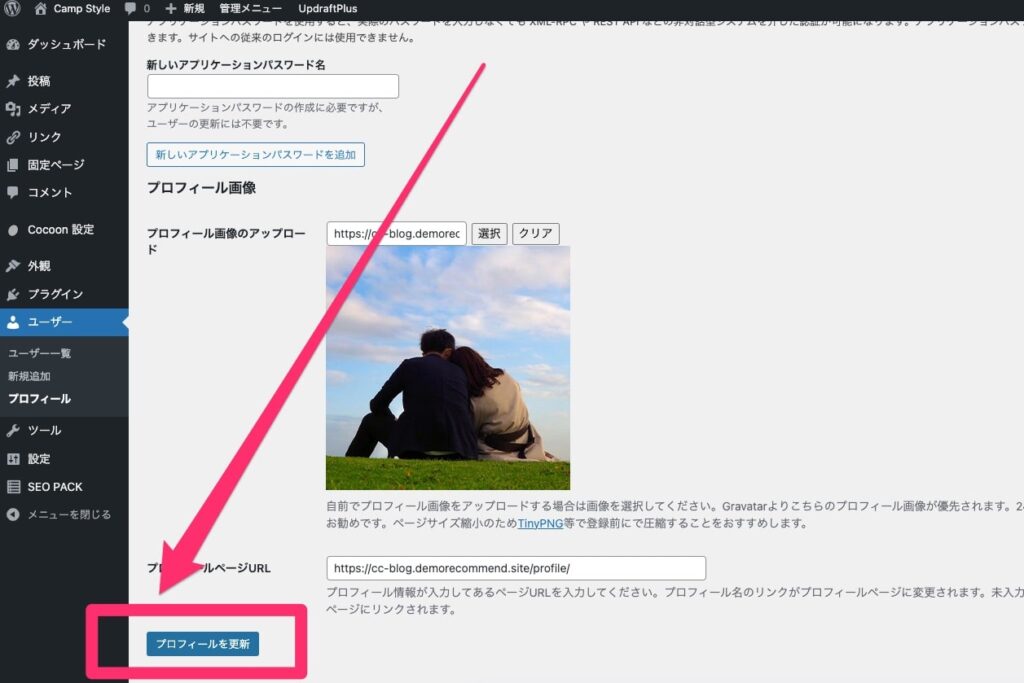Image resolution: width=1024 pixels, height=683 pixels.
Task: Click the 固定ページ pages icon
Action: tap(13, 165)
